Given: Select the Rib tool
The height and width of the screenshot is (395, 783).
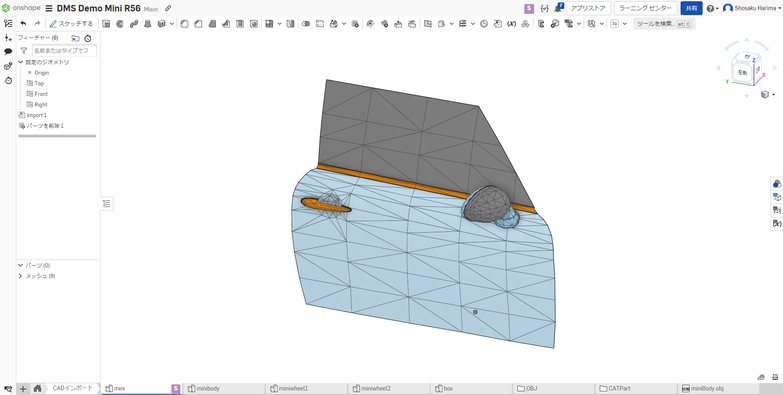Looking at the screenshot, I should click(x=226, y=23).
